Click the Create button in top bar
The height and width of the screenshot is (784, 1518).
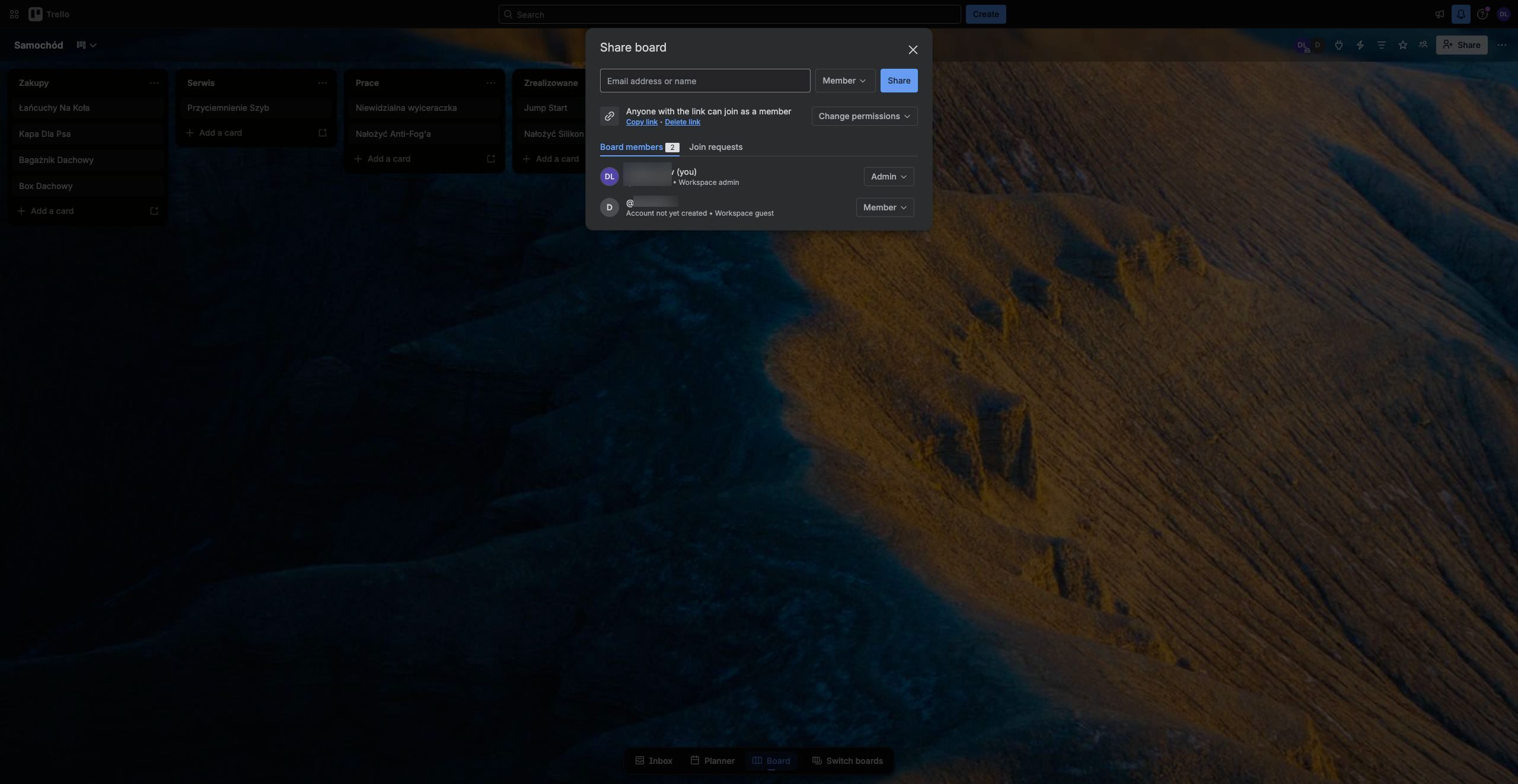pos(986,14)
